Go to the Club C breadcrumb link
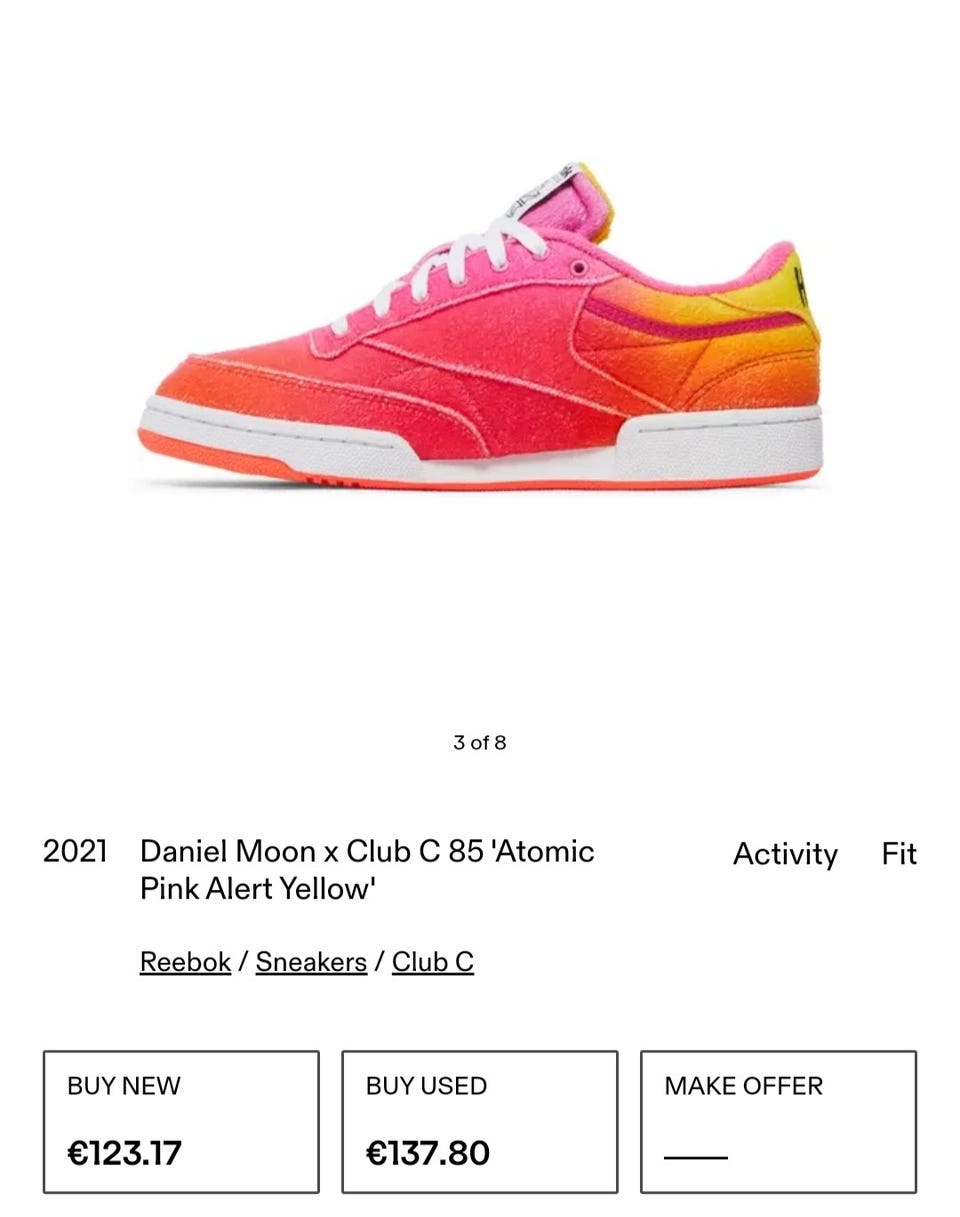The height and width of the screenshot is (1217, 960). click(x=432, y=962)
